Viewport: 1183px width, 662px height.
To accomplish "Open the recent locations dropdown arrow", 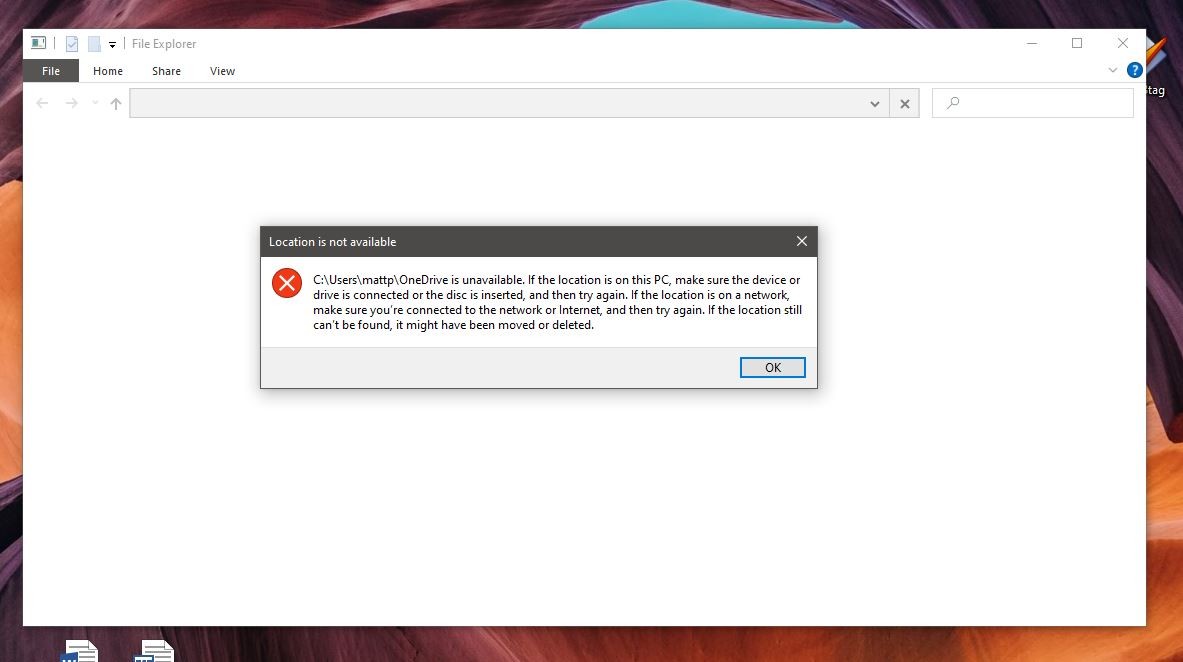I will [95, 103].
